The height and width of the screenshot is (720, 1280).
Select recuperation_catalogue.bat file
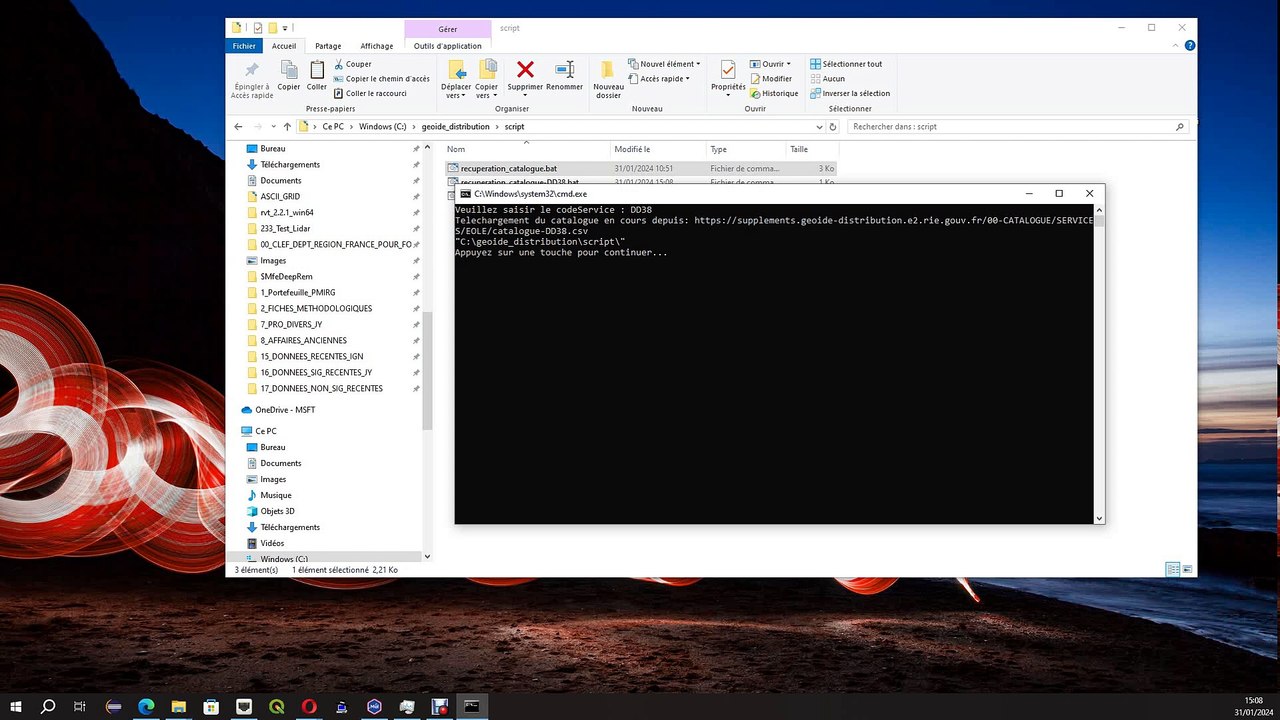pyautogui.click(x=509, y=169)
